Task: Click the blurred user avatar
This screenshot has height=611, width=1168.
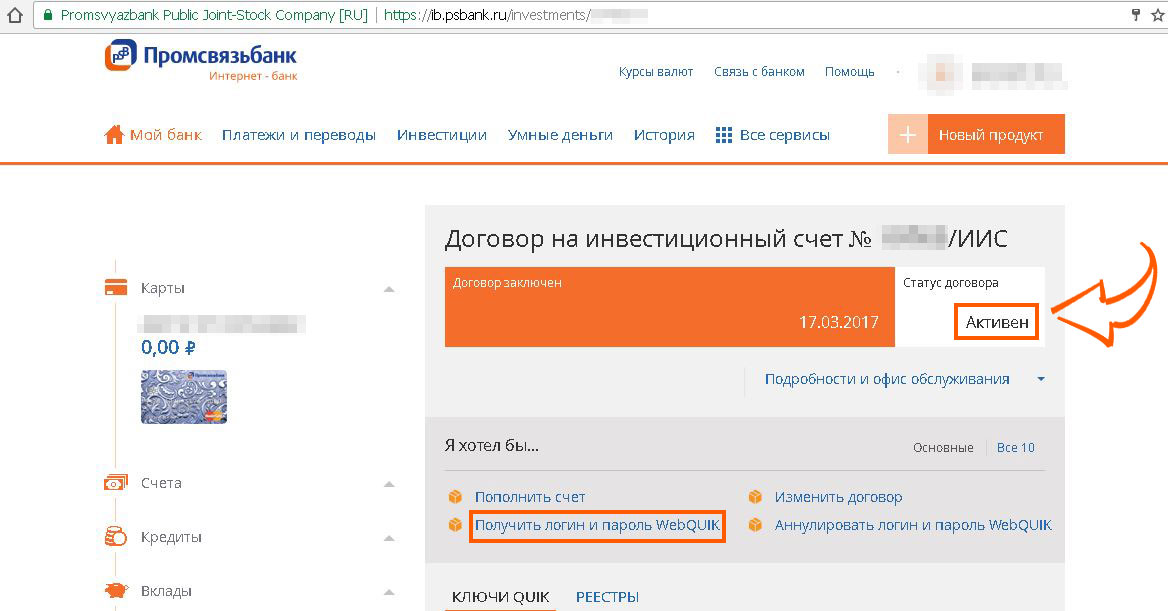Action: point(941,73)
